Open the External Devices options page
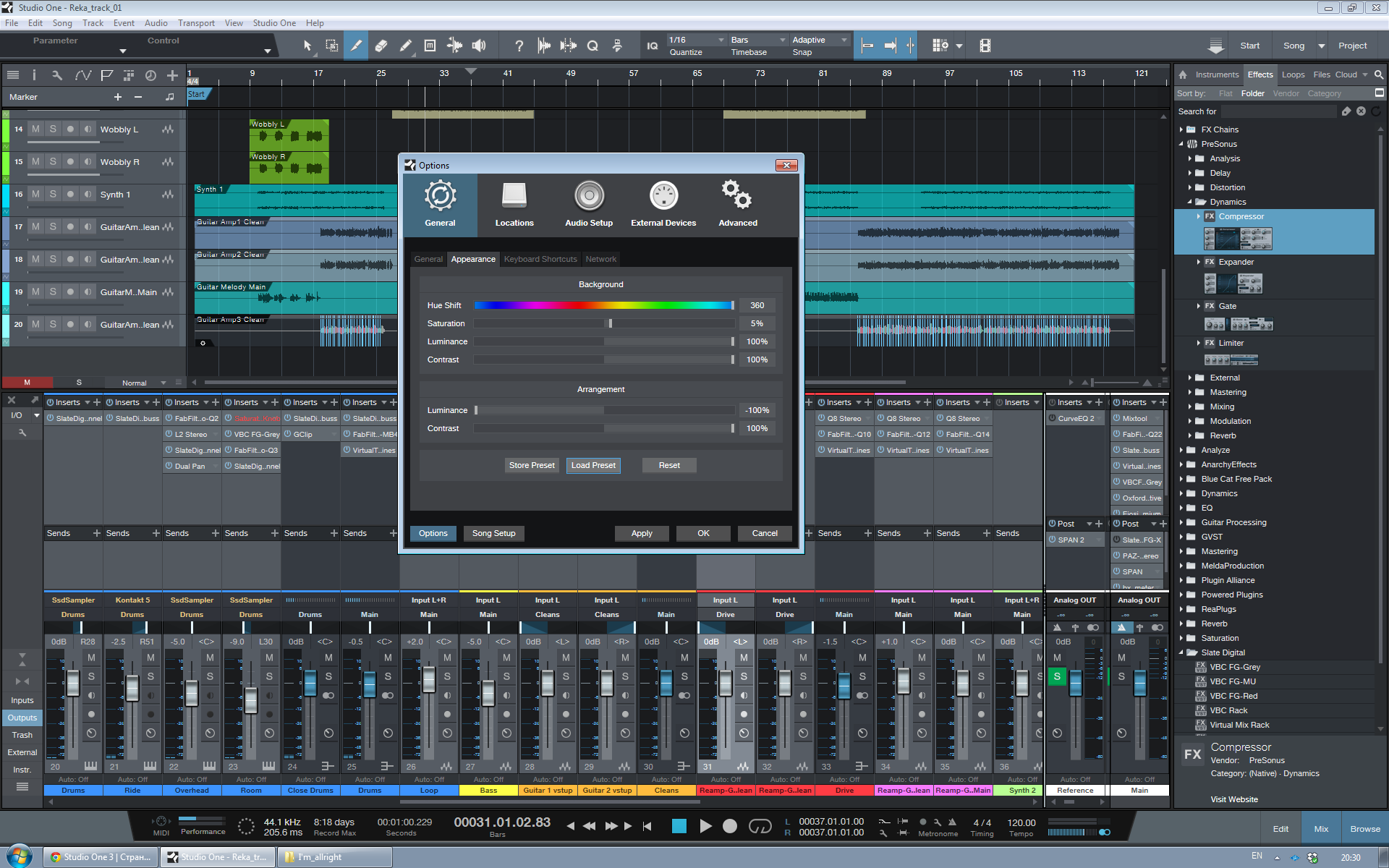Viewport: 1389px width, 868px height. coord(663,205)
